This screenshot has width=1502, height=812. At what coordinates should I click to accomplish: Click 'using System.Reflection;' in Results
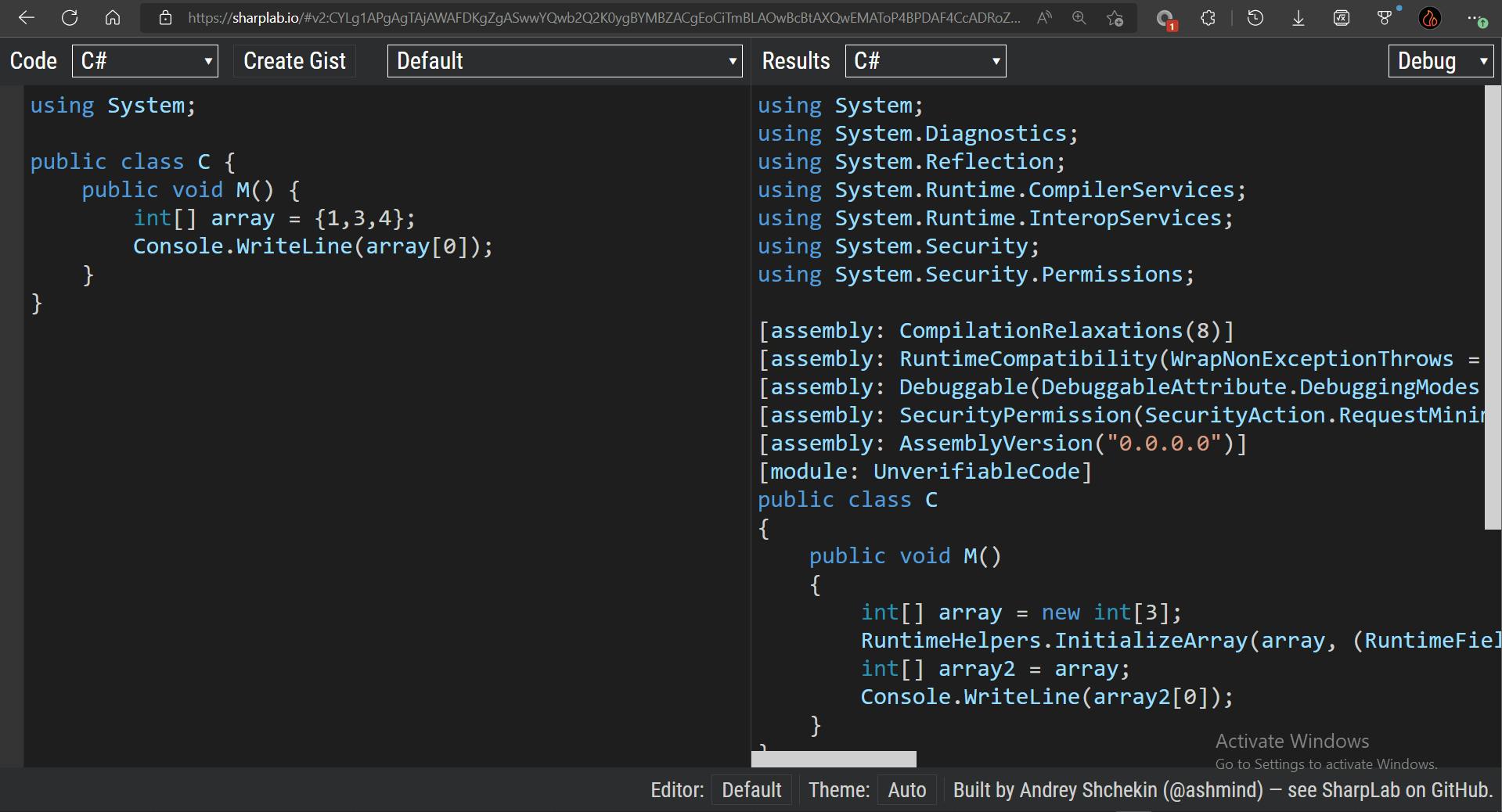pyautogui.click(x=912, y=162)
